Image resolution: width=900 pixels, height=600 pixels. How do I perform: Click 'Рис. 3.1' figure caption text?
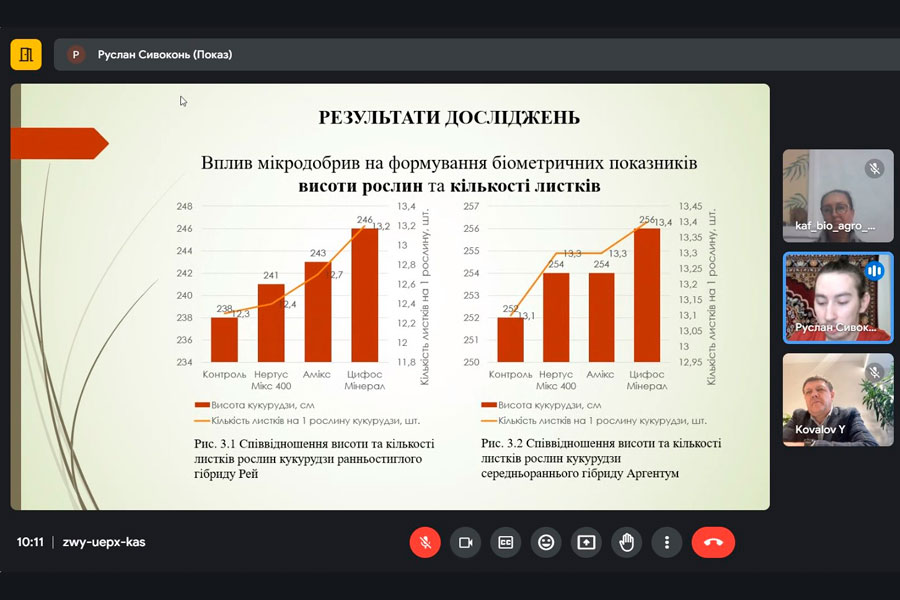click(314, 458)
